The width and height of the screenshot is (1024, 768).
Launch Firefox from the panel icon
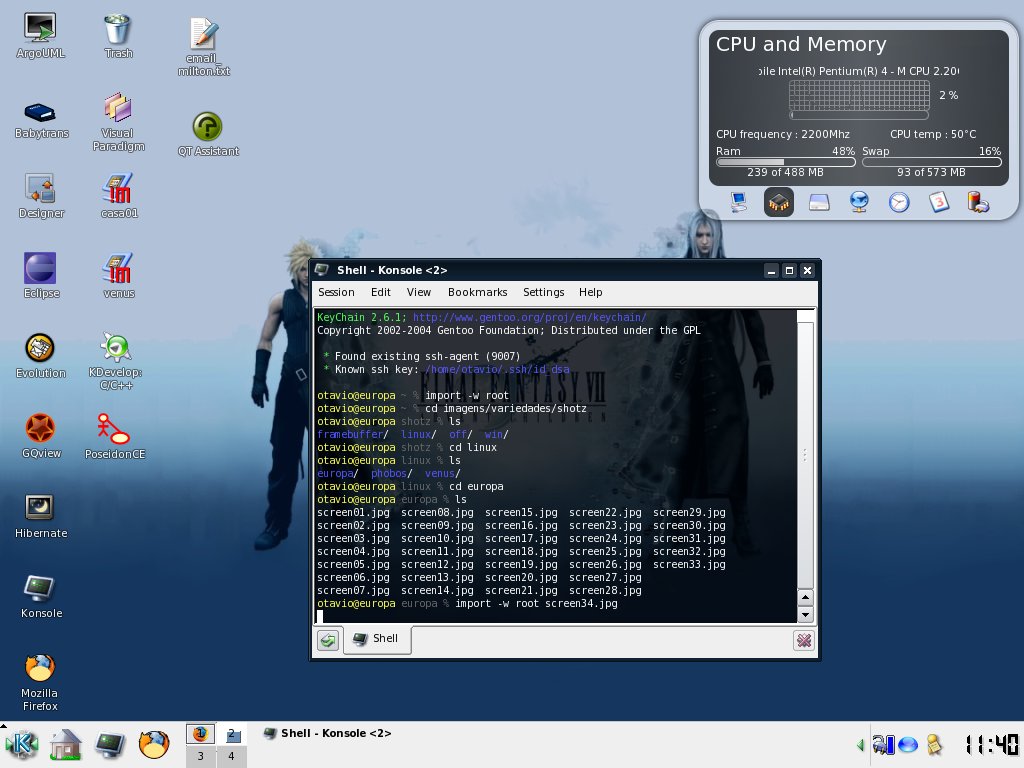(x=154, y=744)
